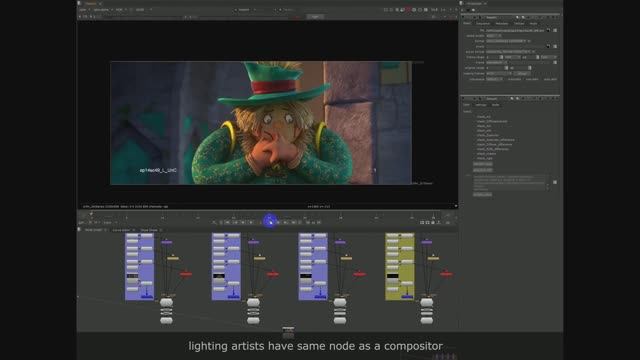Close the Read node properties panel
The image size is (640, 360).
[557, 18]
